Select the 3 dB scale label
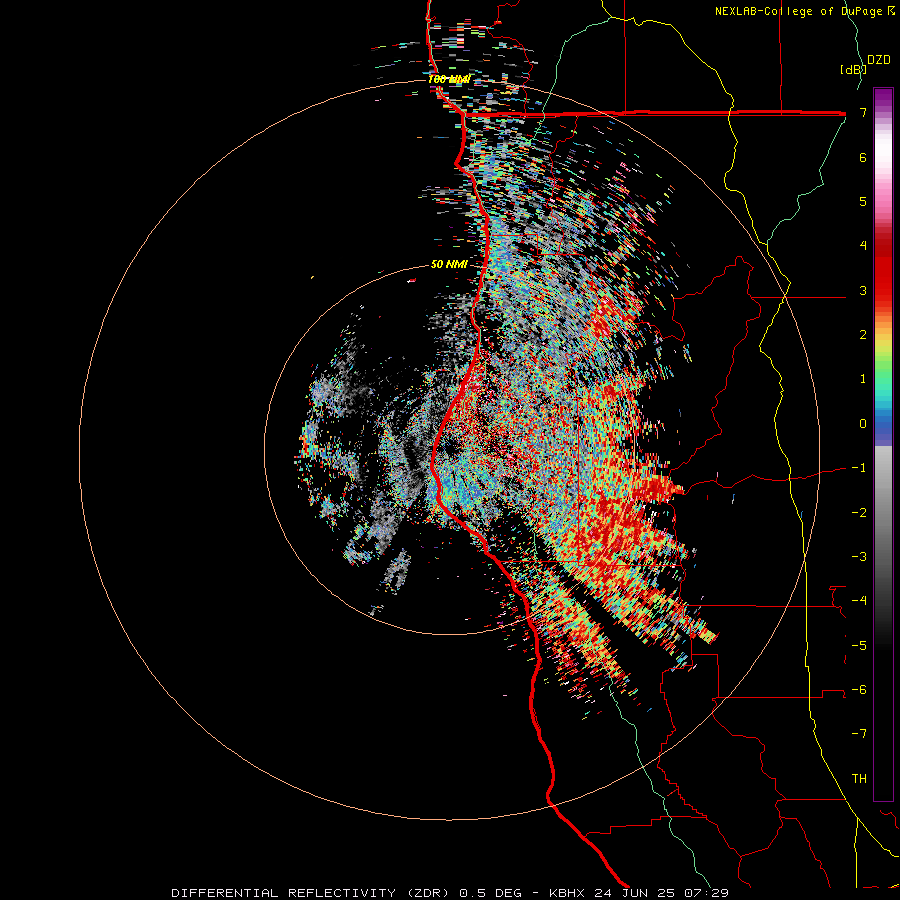The width and height of the screenshot is (900, 900). click(863, 290)
